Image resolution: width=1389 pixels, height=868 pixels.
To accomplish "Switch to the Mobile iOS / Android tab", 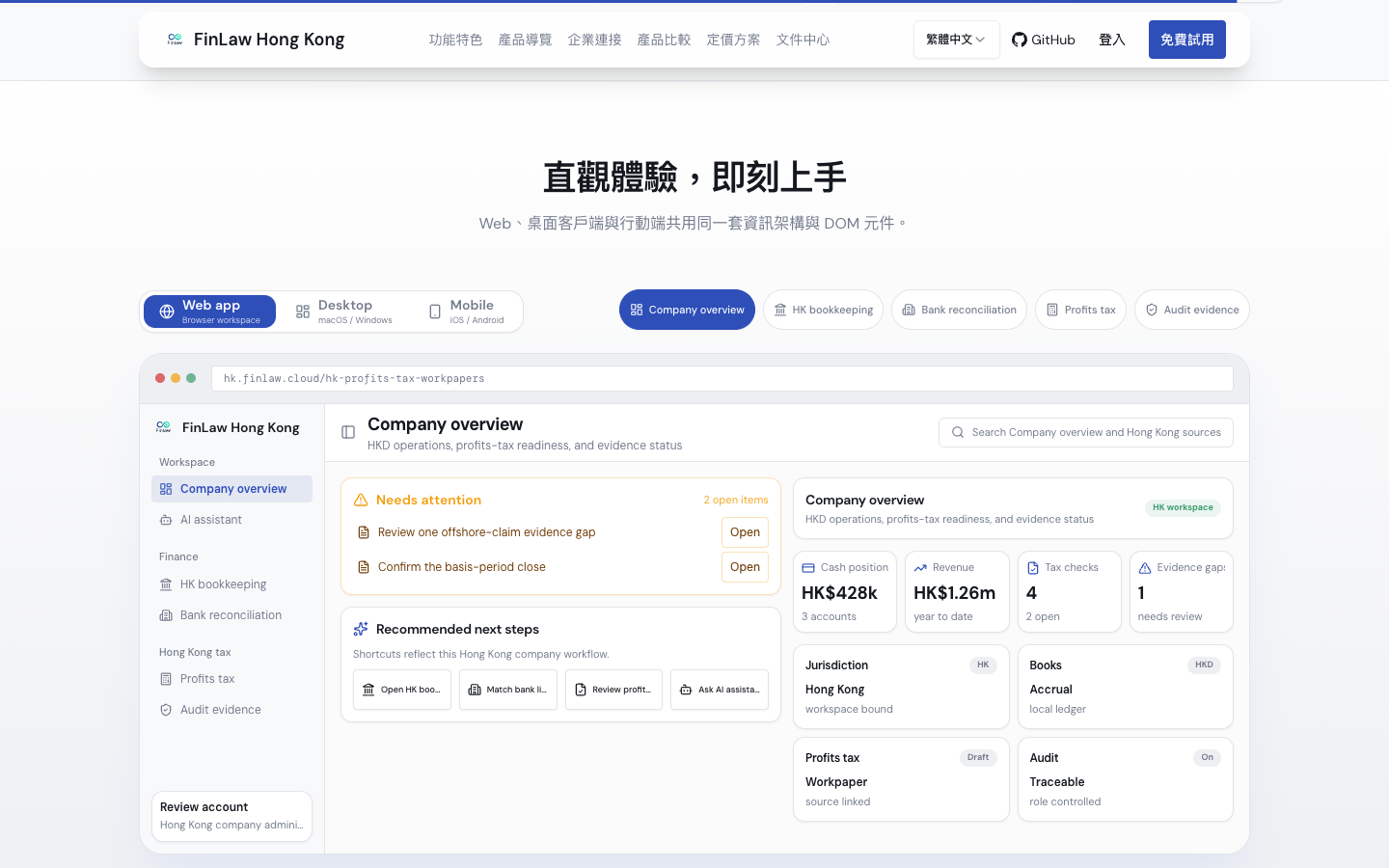I will (x=467, y=312).
